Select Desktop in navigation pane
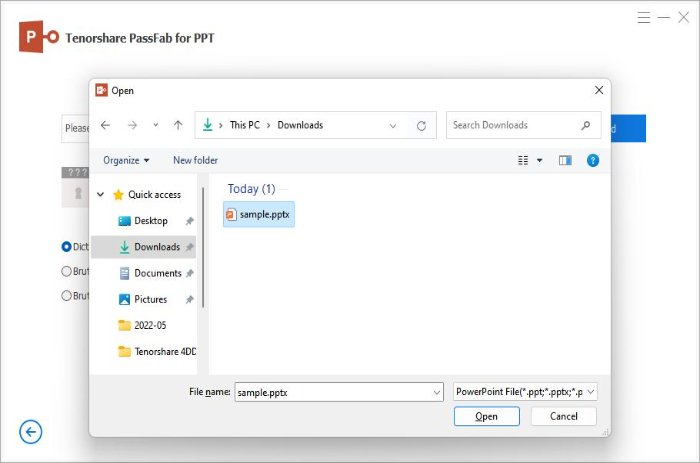 (x=151, y=221)
